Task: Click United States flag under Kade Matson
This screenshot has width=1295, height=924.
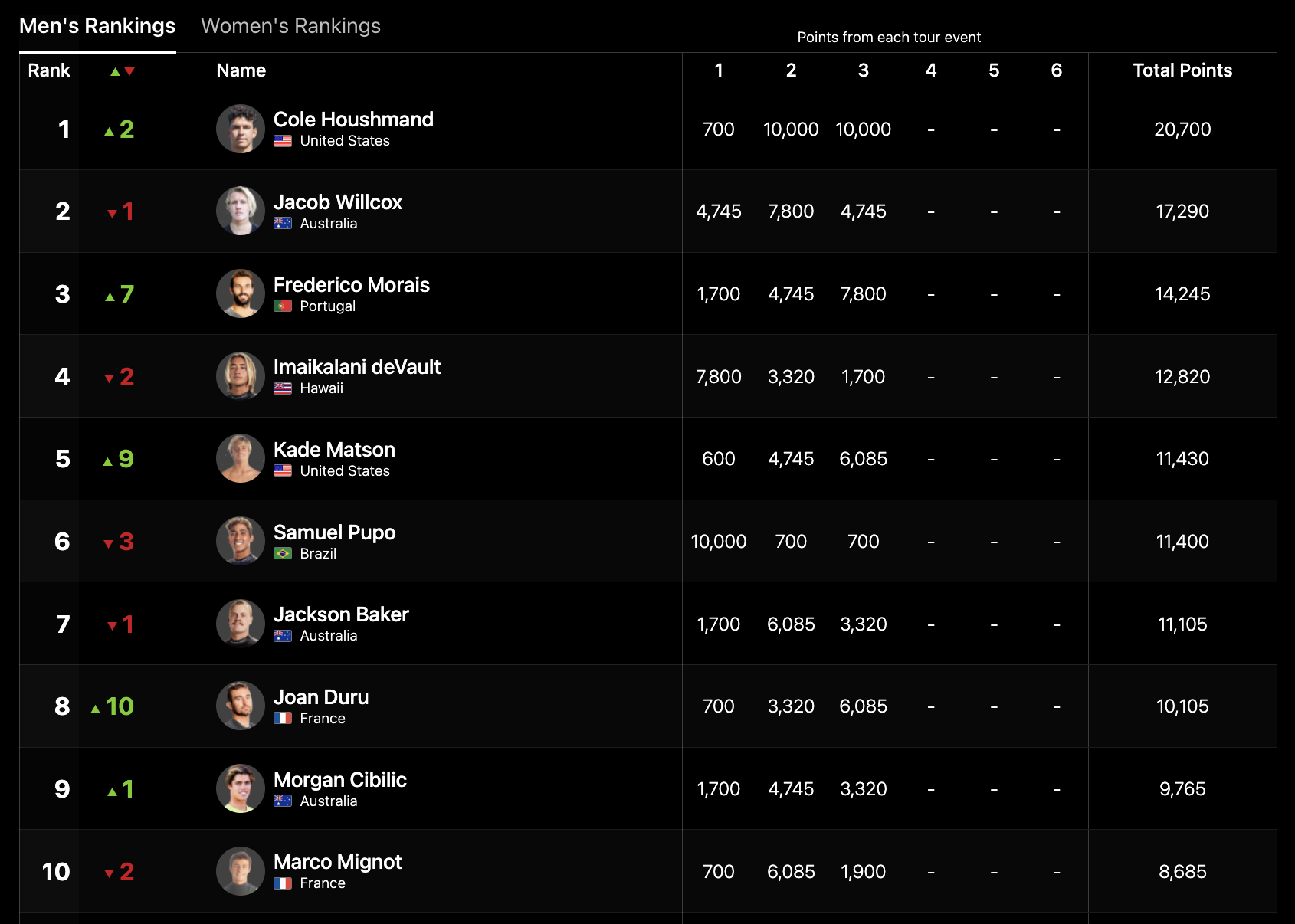Action: [283, 471]
